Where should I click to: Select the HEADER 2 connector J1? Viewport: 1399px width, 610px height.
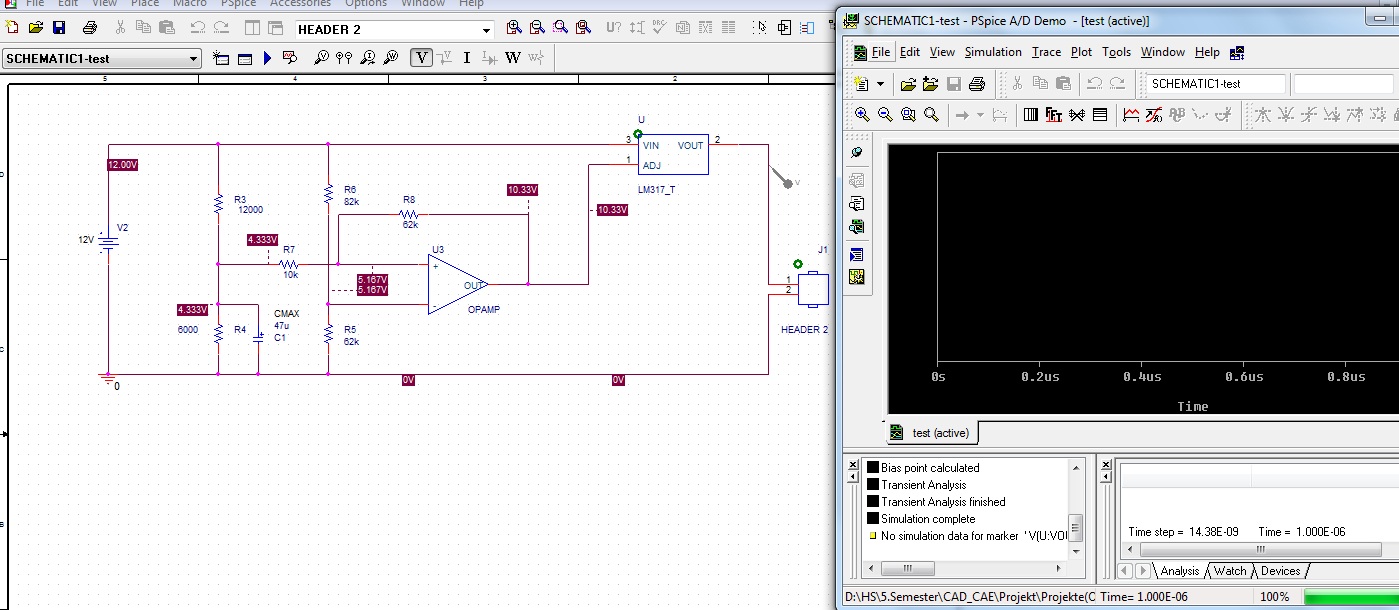coord(813,289)
